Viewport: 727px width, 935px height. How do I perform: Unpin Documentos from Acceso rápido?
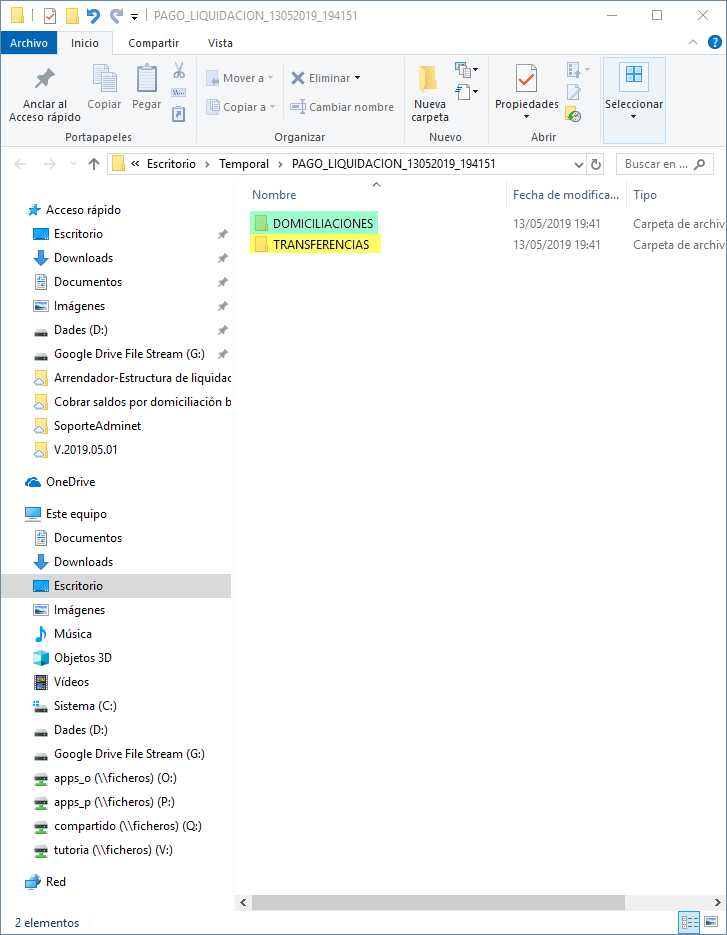(x=222, y=281)
